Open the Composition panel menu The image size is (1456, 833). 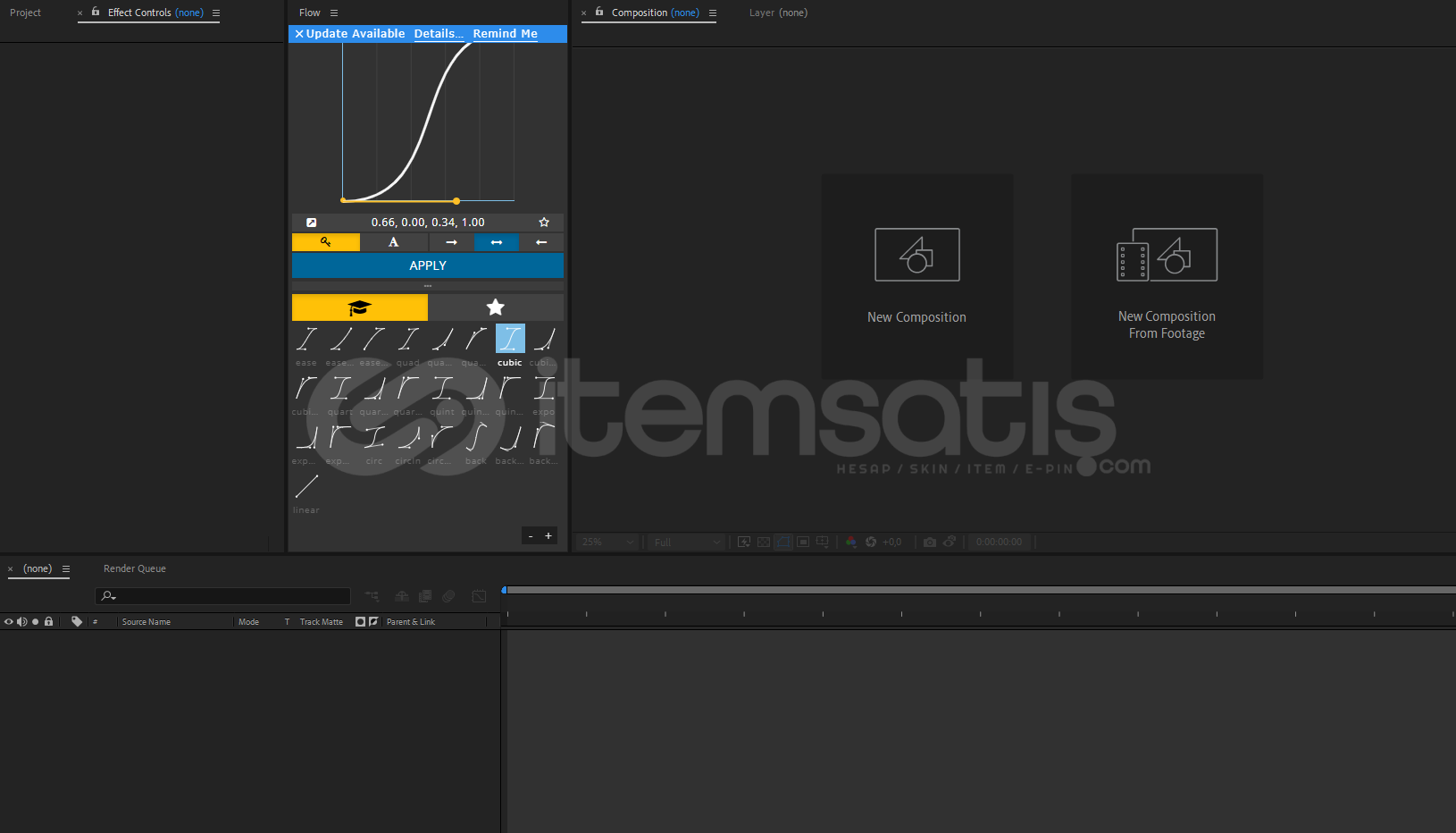coord(713,13)
